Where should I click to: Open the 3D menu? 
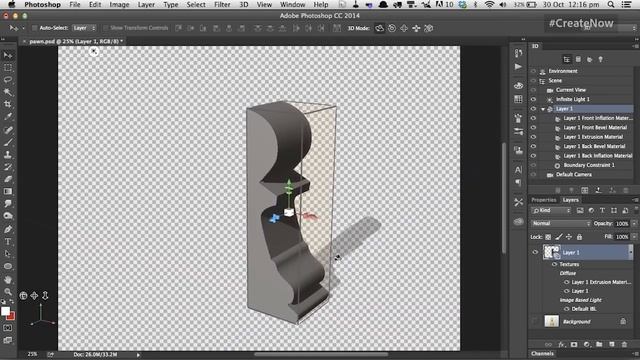coord(244,4)
